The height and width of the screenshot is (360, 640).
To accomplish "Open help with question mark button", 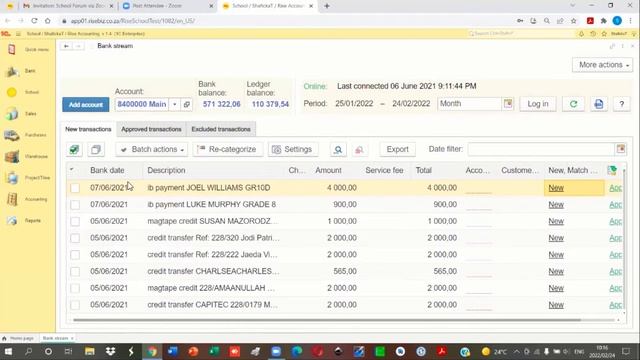I will coord(622,104).
